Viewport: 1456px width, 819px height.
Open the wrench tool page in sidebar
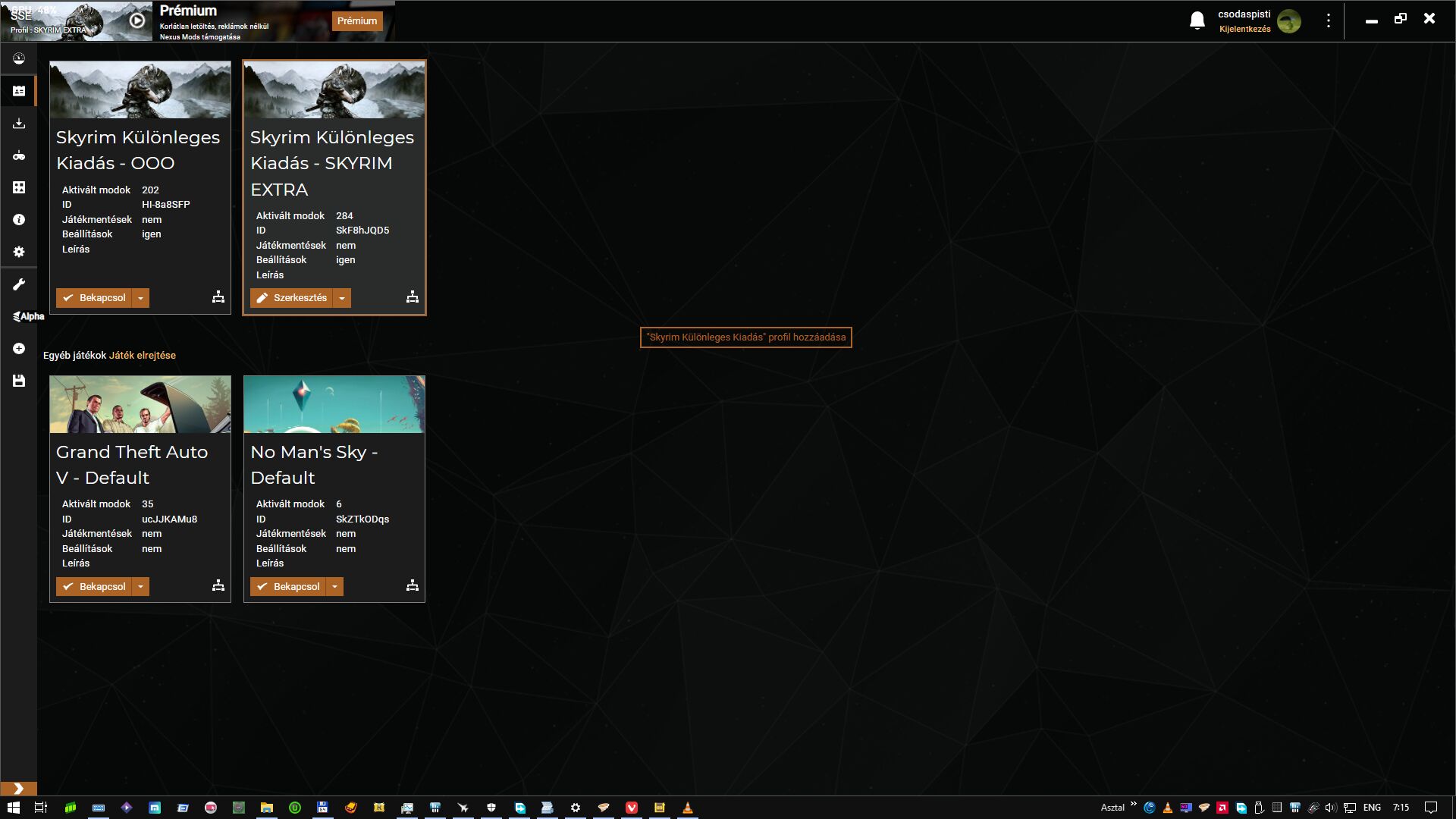(19, 284)
